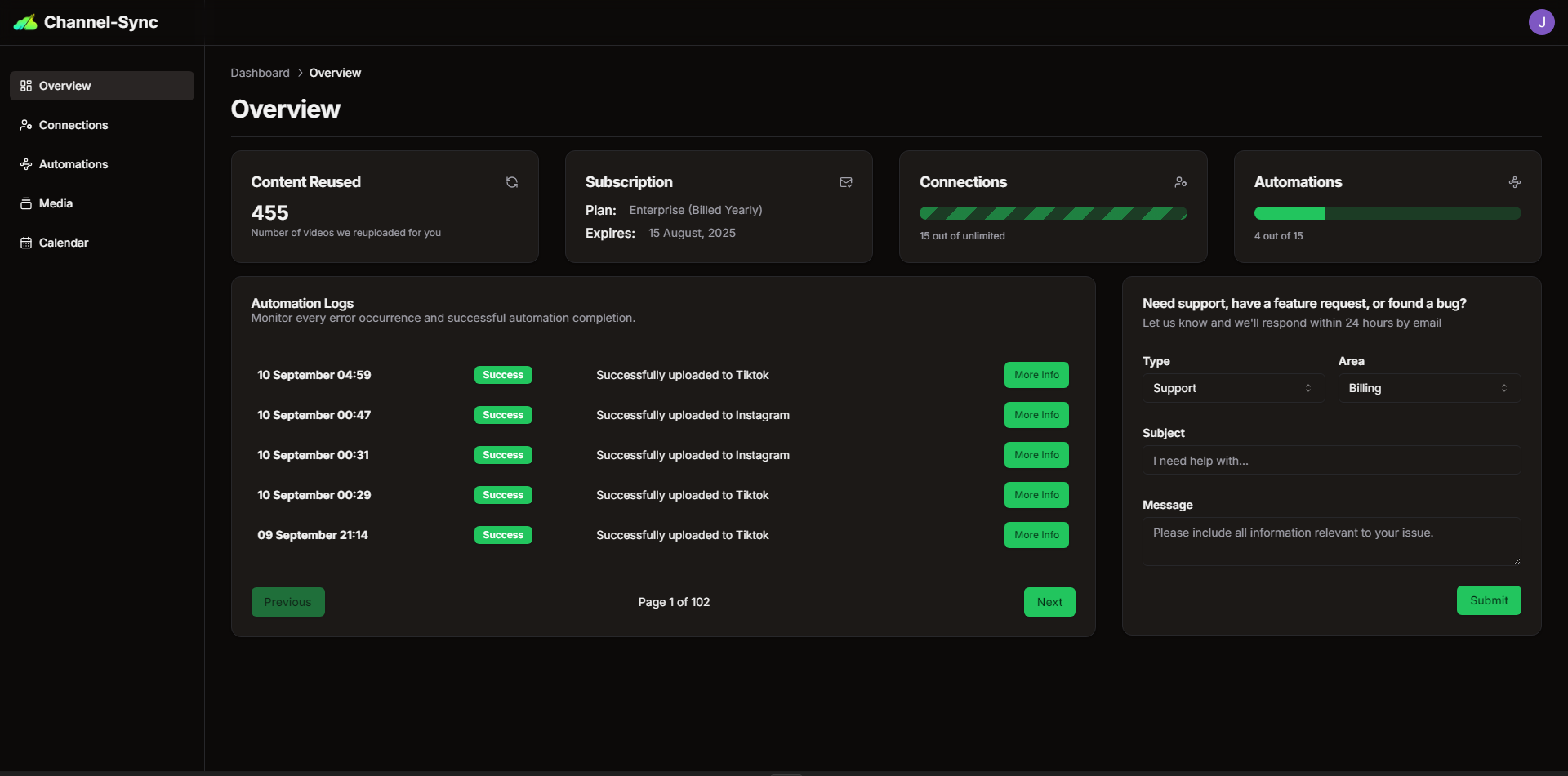Click the 10 September 00:47 timestamp
The width and height of the screenshot is (1568, 776).
pos(314,415)
